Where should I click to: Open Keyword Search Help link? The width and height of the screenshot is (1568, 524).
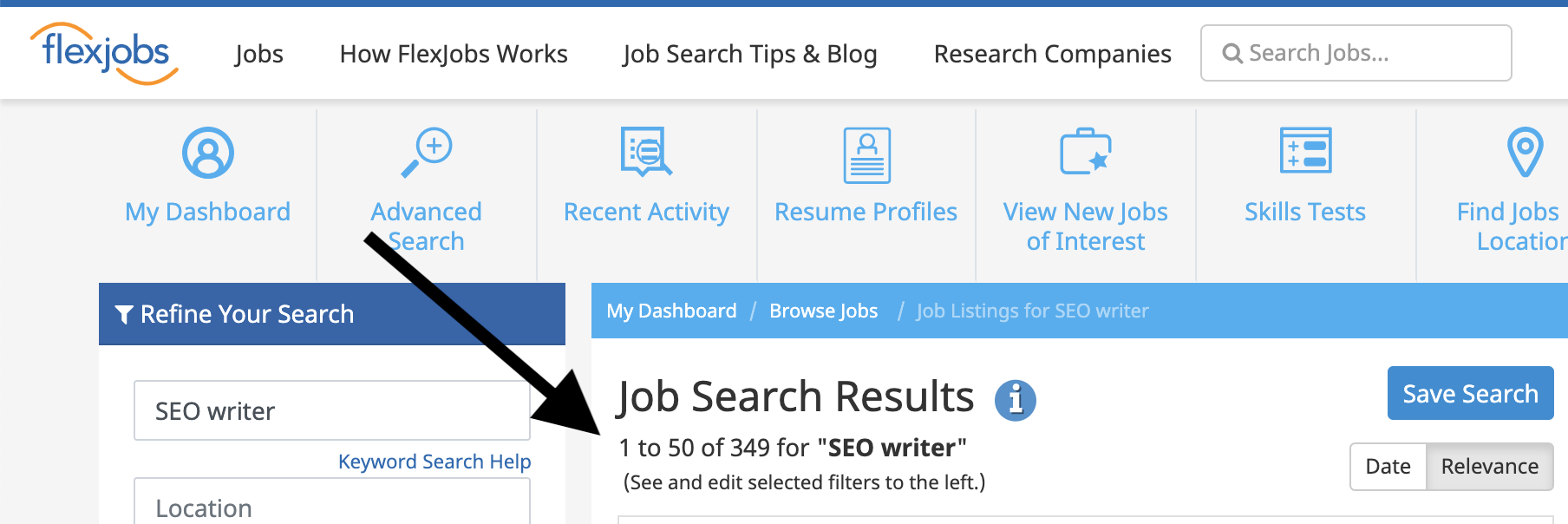click(x=434, y=462)
